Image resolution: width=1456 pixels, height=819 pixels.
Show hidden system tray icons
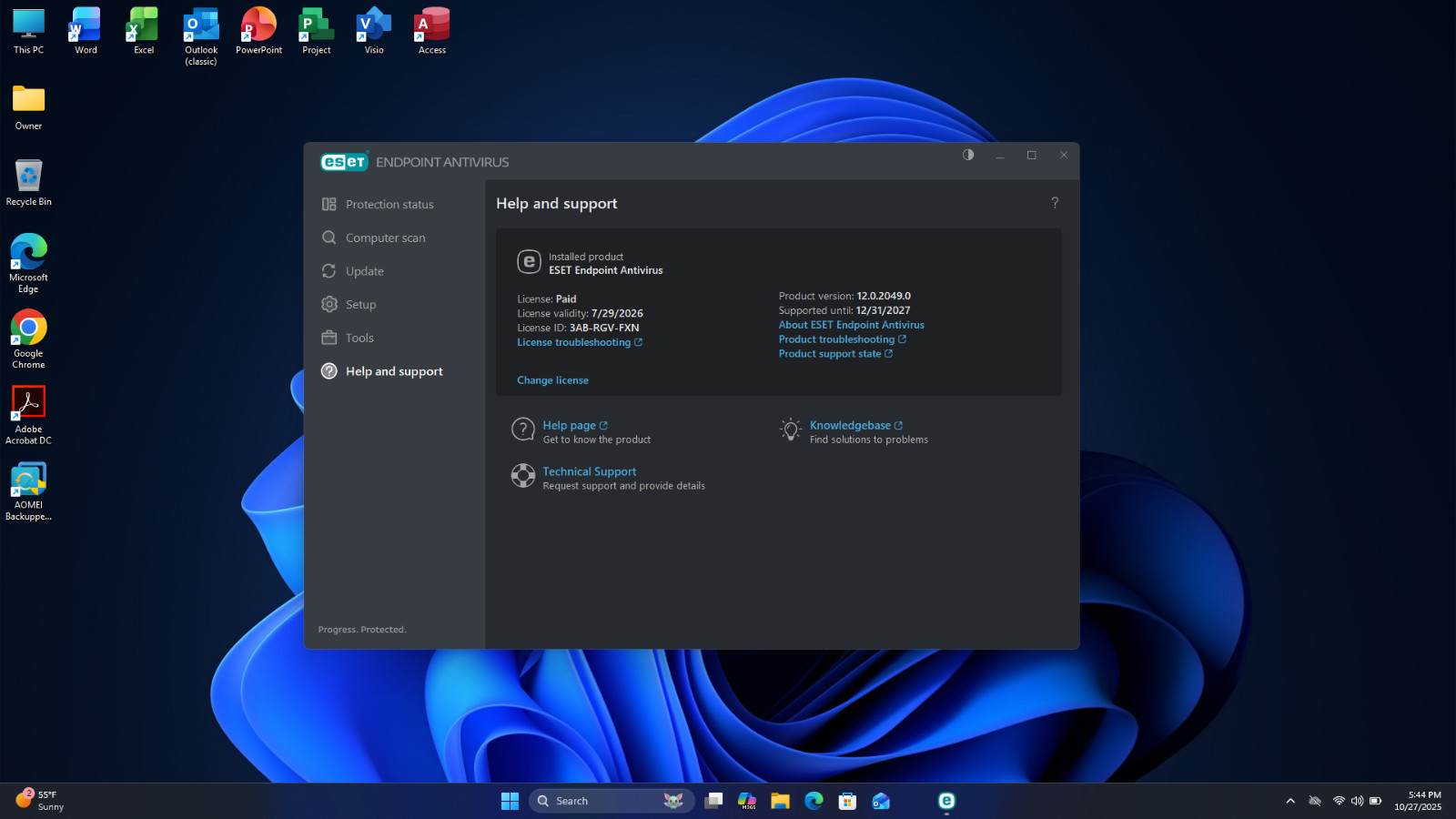(x=1290, y=801)
